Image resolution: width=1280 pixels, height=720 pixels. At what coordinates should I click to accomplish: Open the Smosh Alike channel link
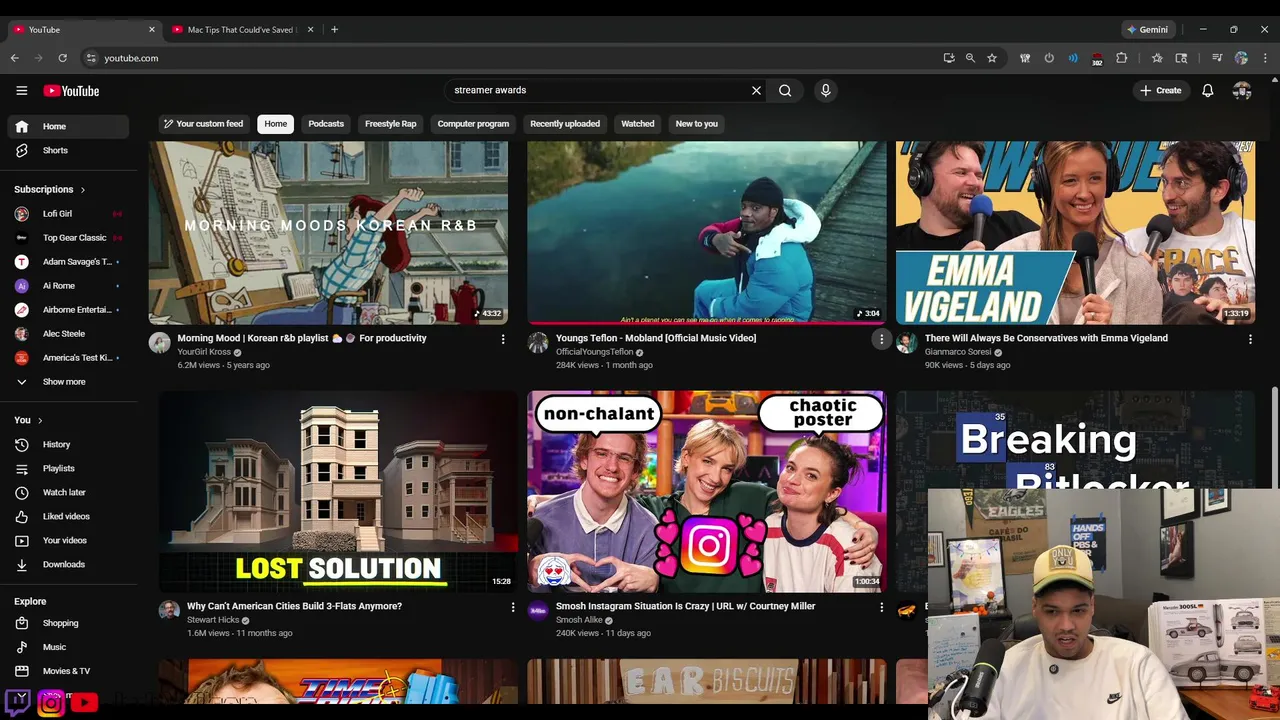pos(579,620)
